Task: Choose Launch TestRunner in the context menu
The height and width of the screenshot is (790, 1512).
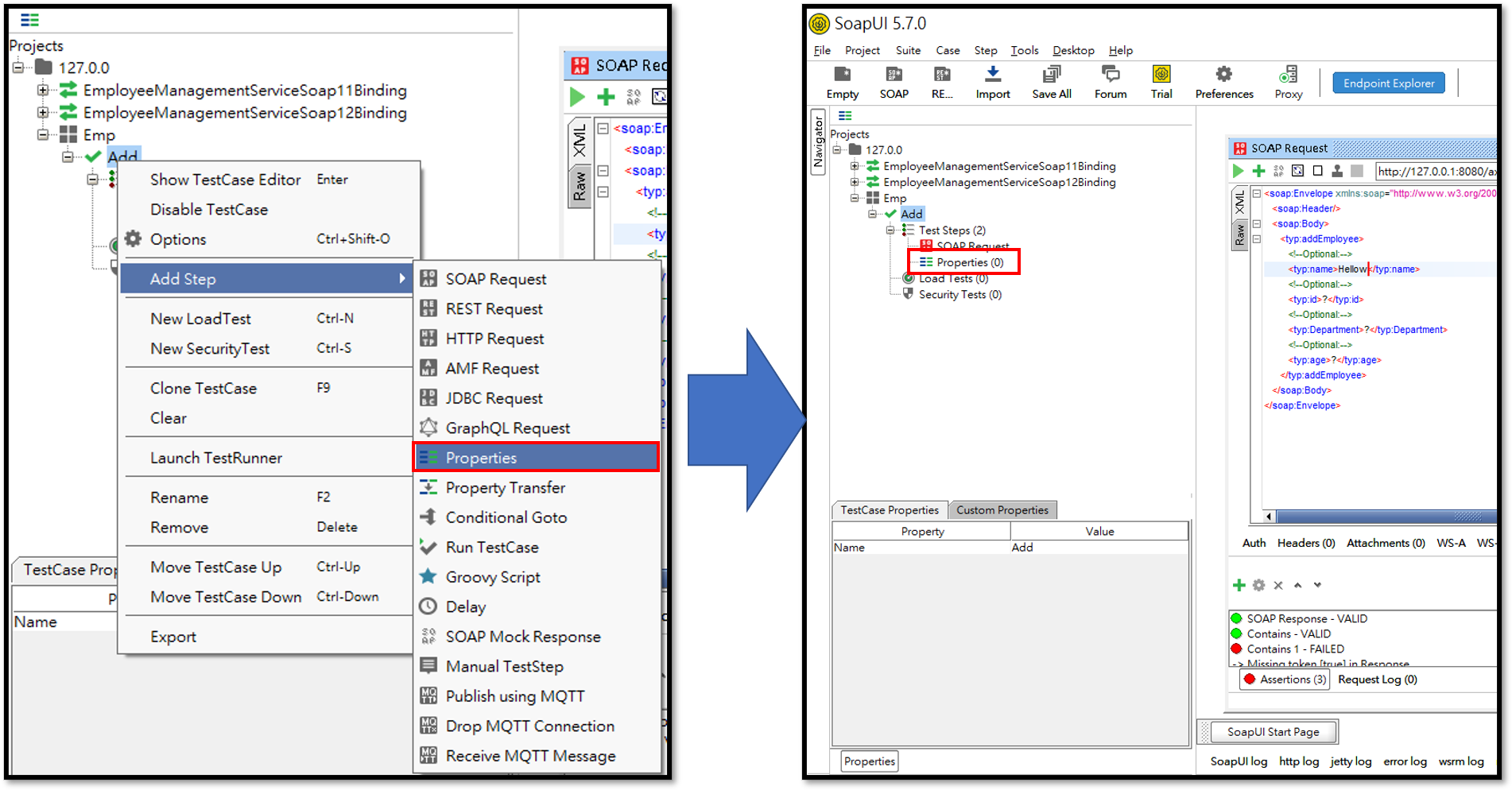Action: coord(215,458)
